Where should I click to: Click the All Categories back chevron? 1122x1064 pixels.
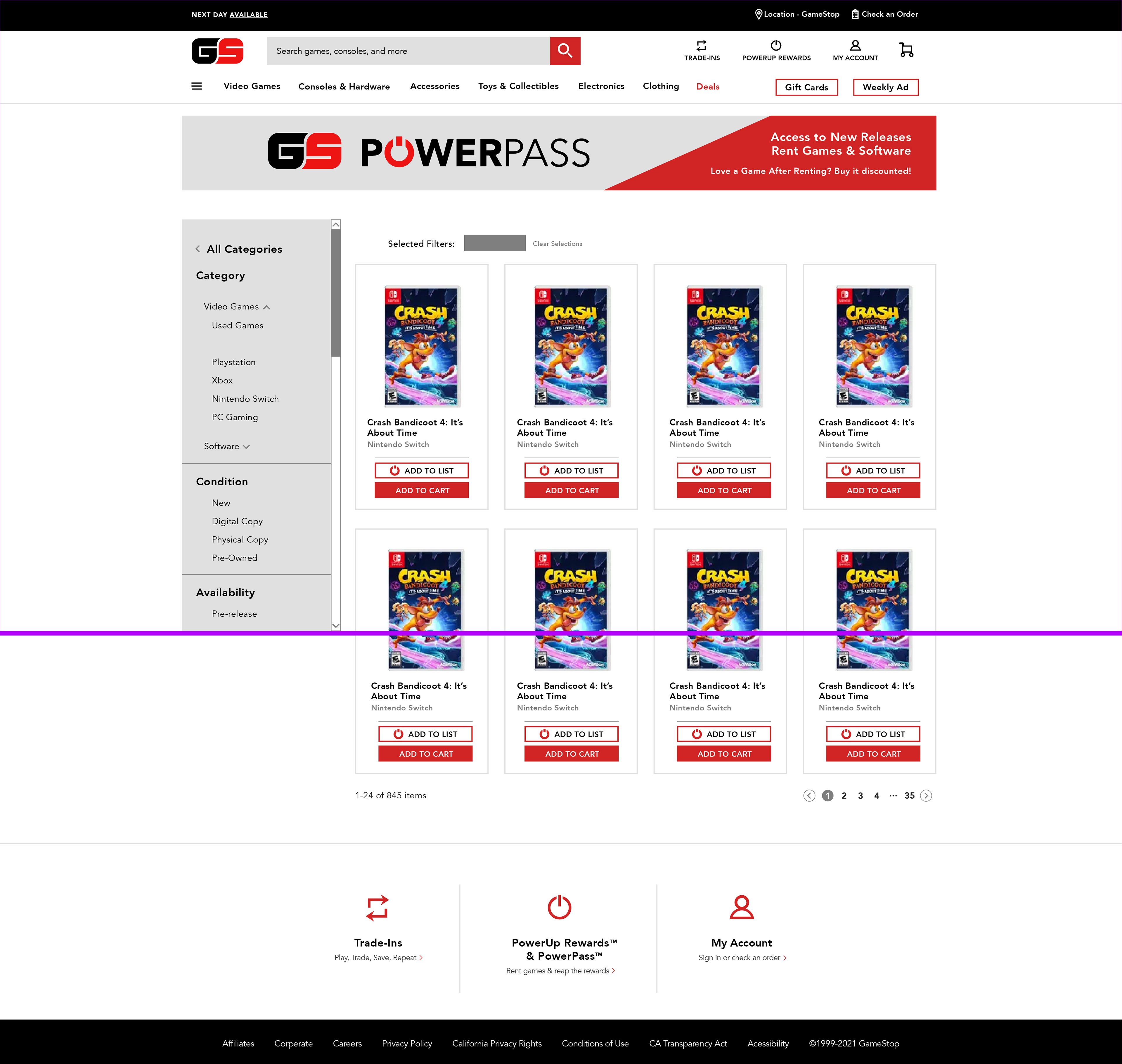point(197,249)
